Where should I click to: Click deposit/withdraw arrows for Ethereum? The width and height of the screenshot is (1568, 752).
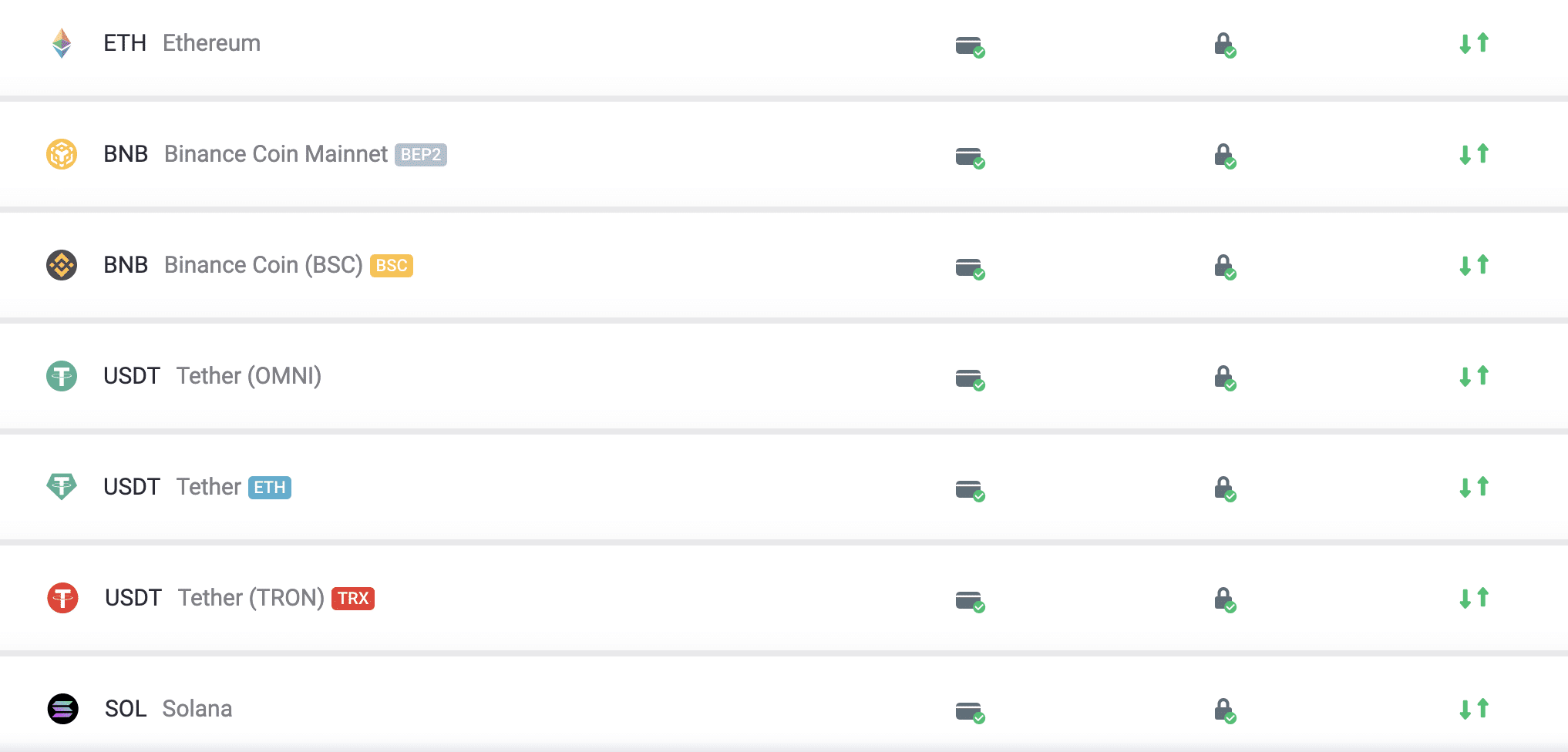click(1474, 43)
